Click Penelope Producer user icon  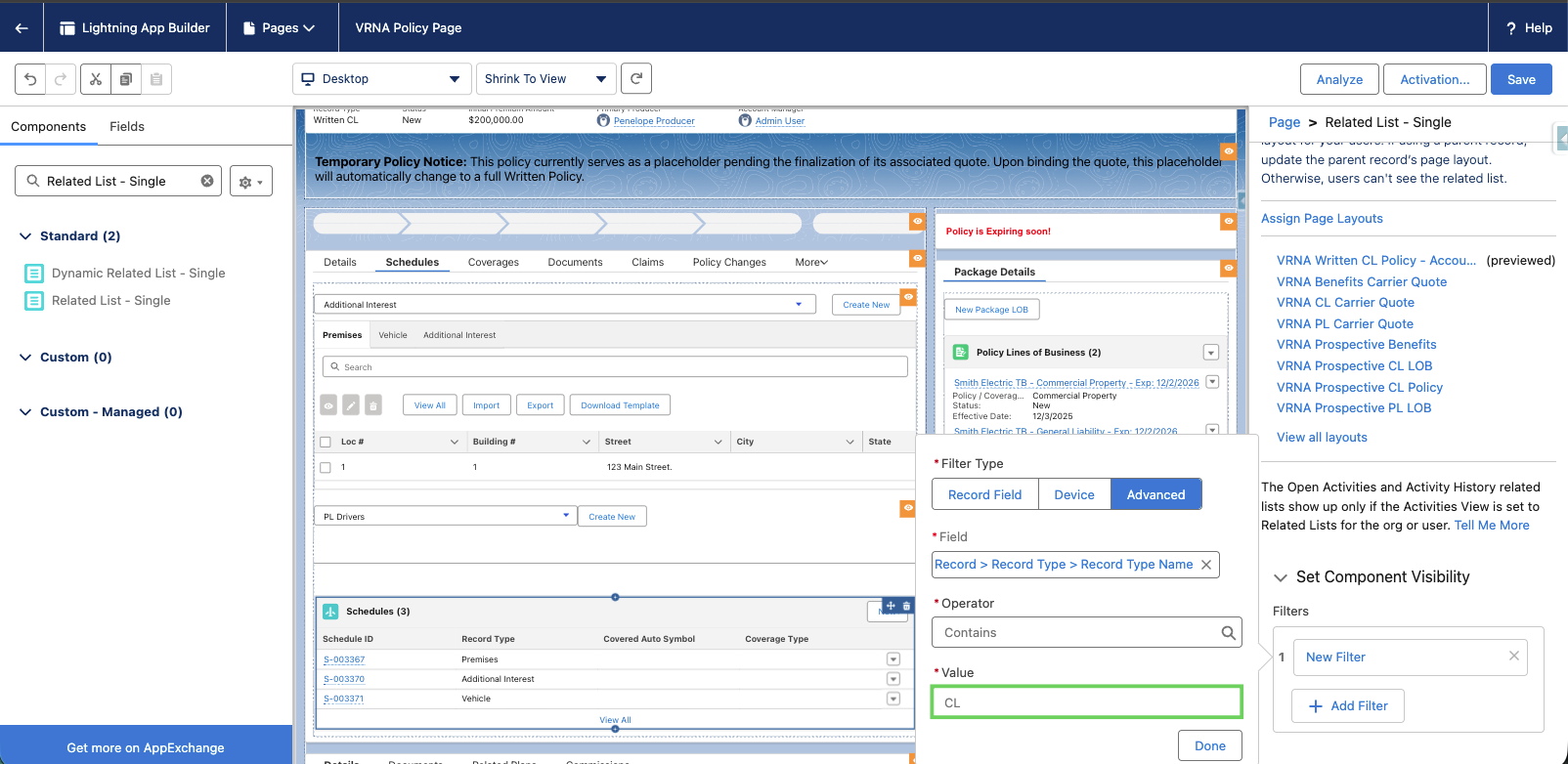603,121
